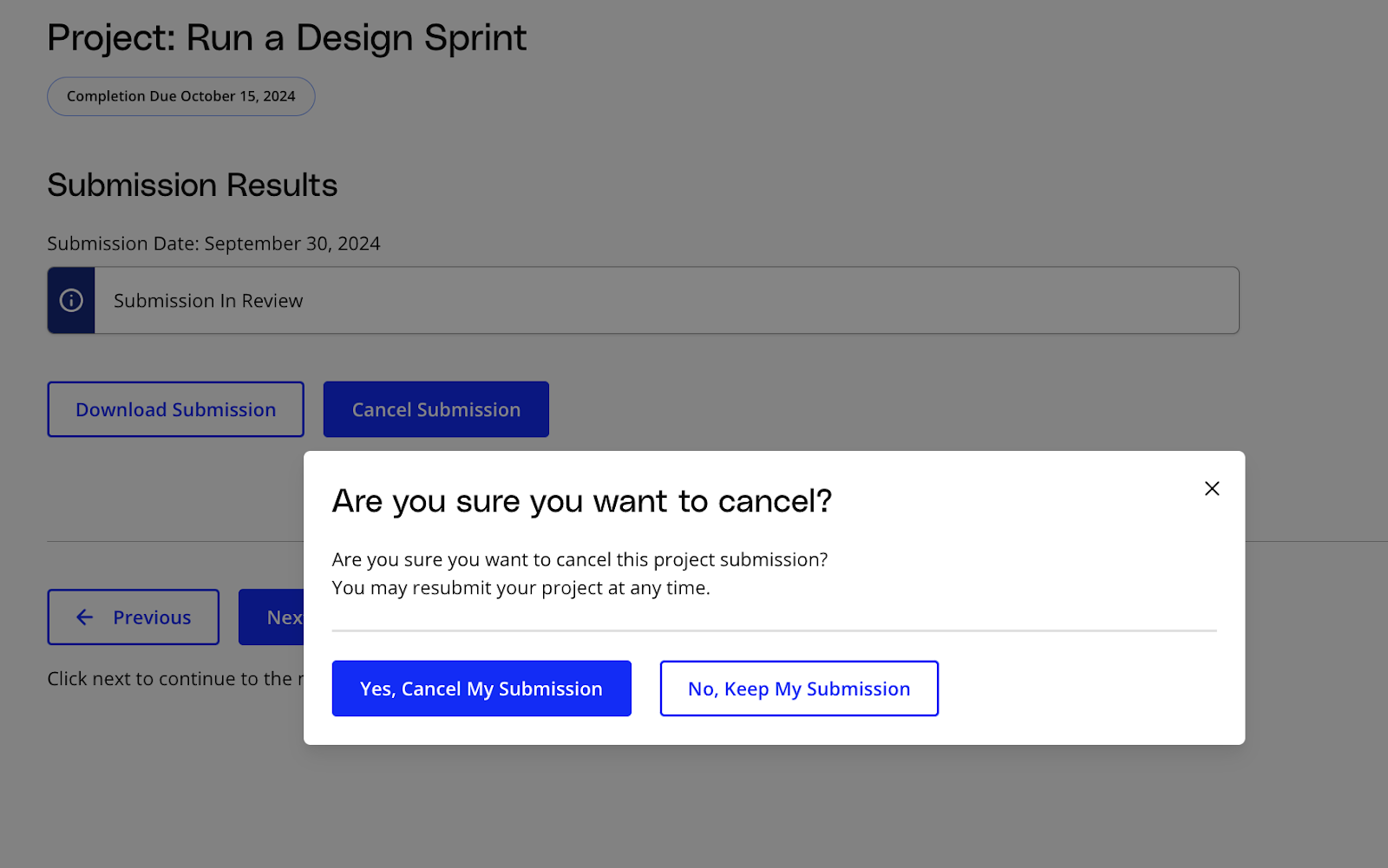
Task: Close the cancel confirmation dialog with X
Action: (x=1212, y=489)
